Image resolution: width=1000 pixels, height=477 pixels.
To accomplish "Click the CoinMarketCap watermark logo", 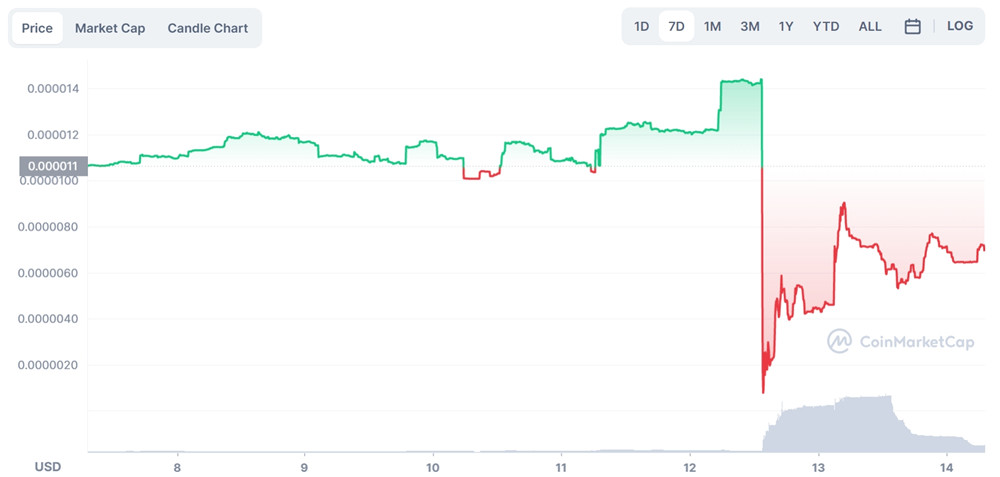I will [900, 342].
